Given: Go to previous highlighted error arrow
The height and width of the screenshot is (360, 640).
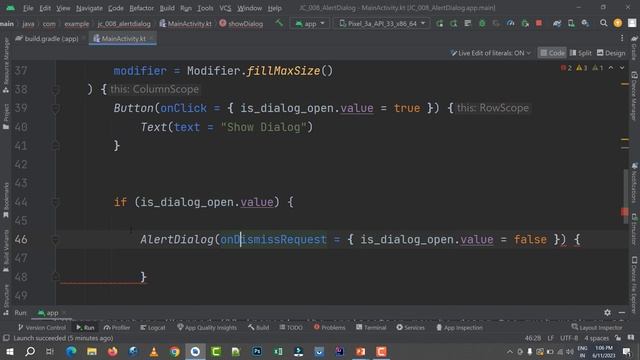Looking at the screenshot, I should click(x=611, y=68).
